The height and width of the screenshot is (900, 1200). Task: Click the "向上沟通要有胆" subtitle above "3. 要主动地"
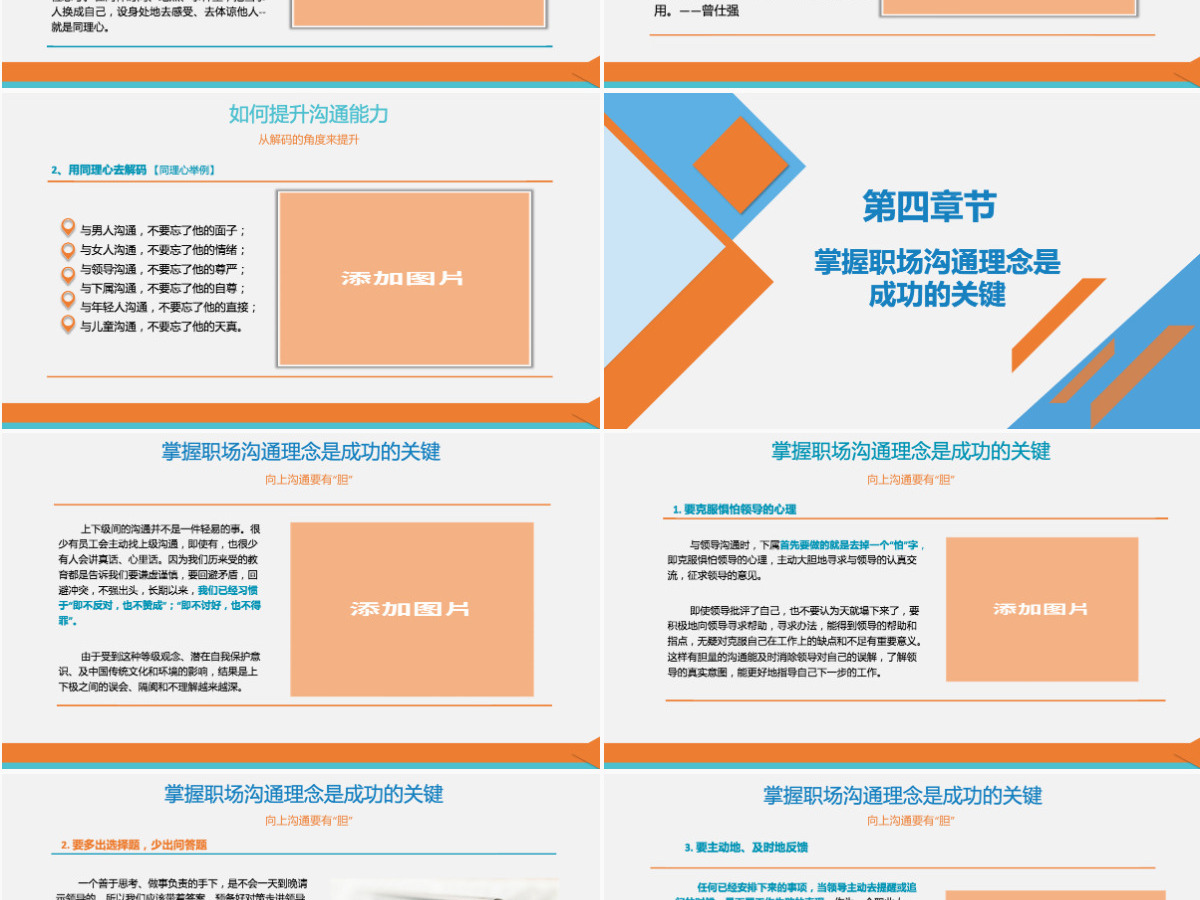(x=911, y=821)
